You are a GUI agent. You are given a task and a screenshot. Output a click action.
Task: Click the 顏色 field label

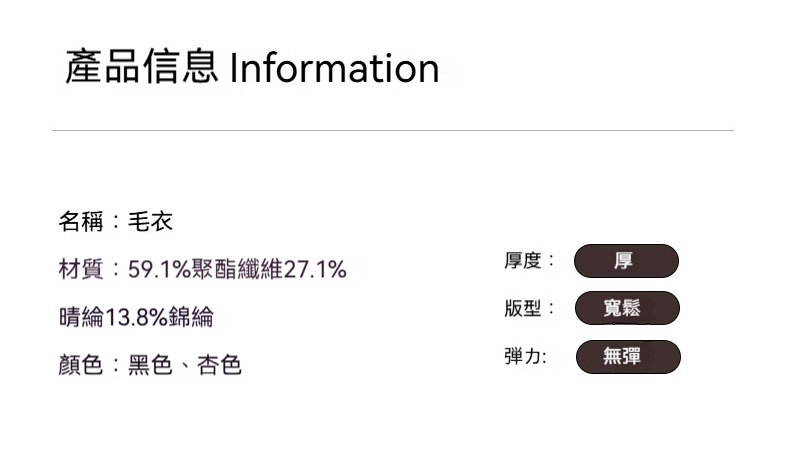pyautogui.click(x=80, y=365)
